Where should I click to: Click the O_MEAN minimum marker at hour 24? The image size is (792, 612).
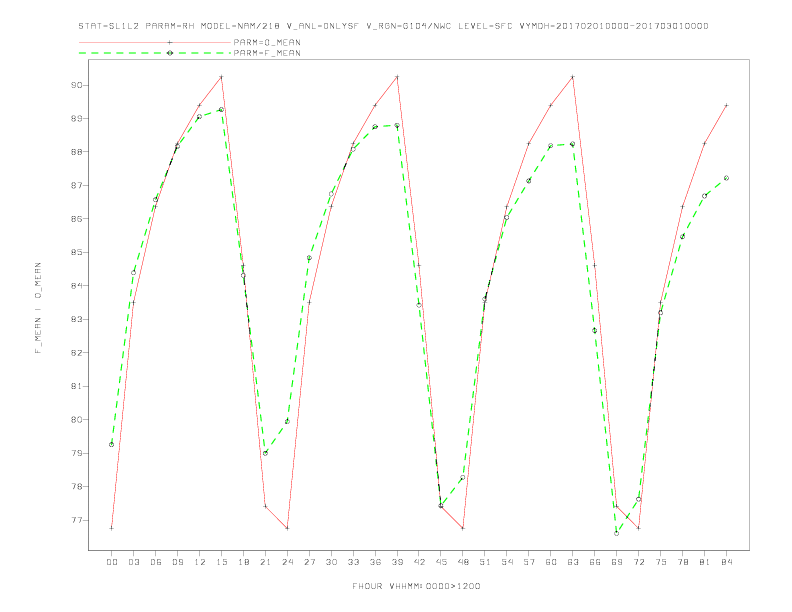point(287,528)
